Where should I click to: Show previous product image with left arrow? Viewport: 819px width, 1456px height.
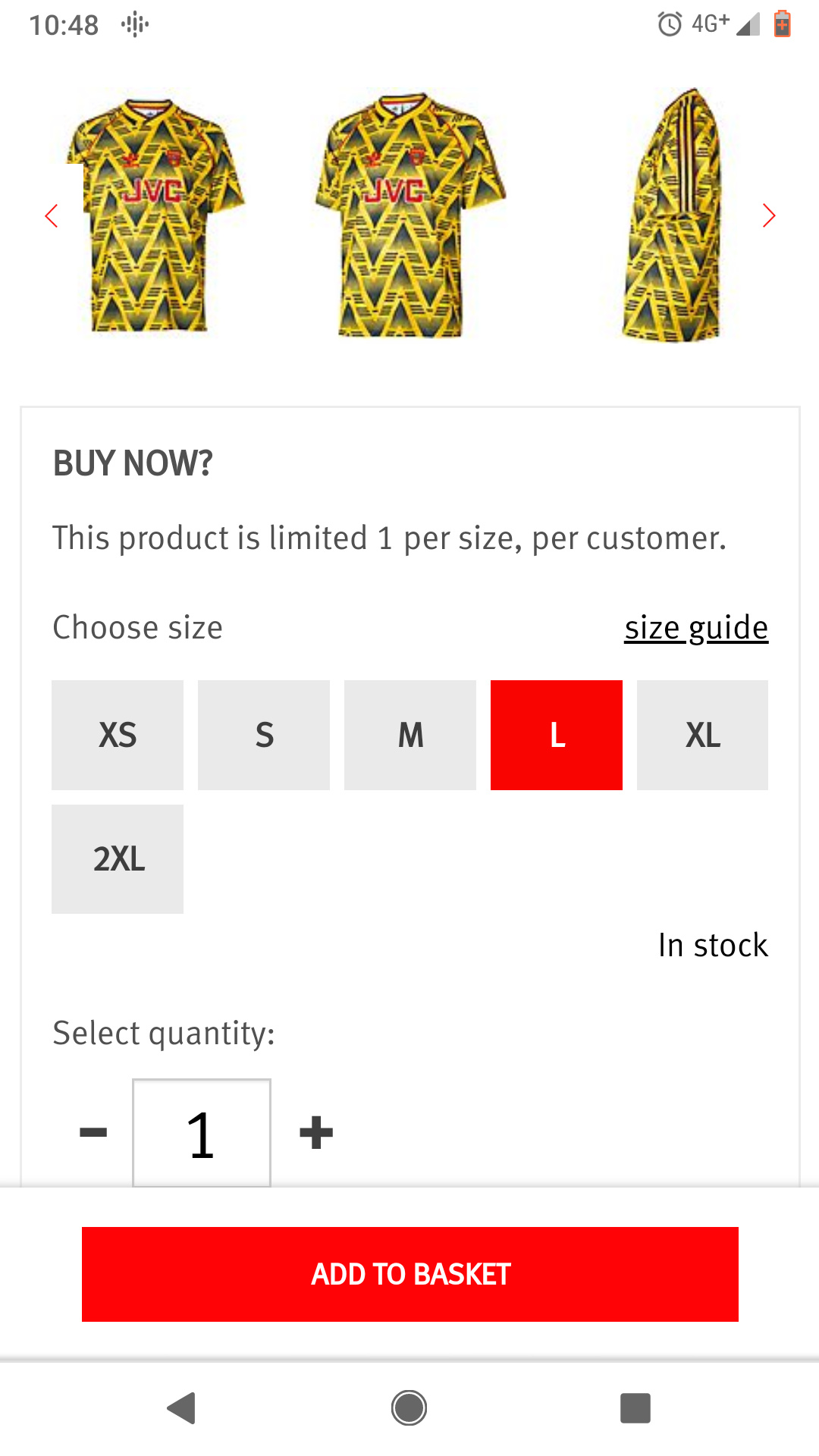point(51,216)
